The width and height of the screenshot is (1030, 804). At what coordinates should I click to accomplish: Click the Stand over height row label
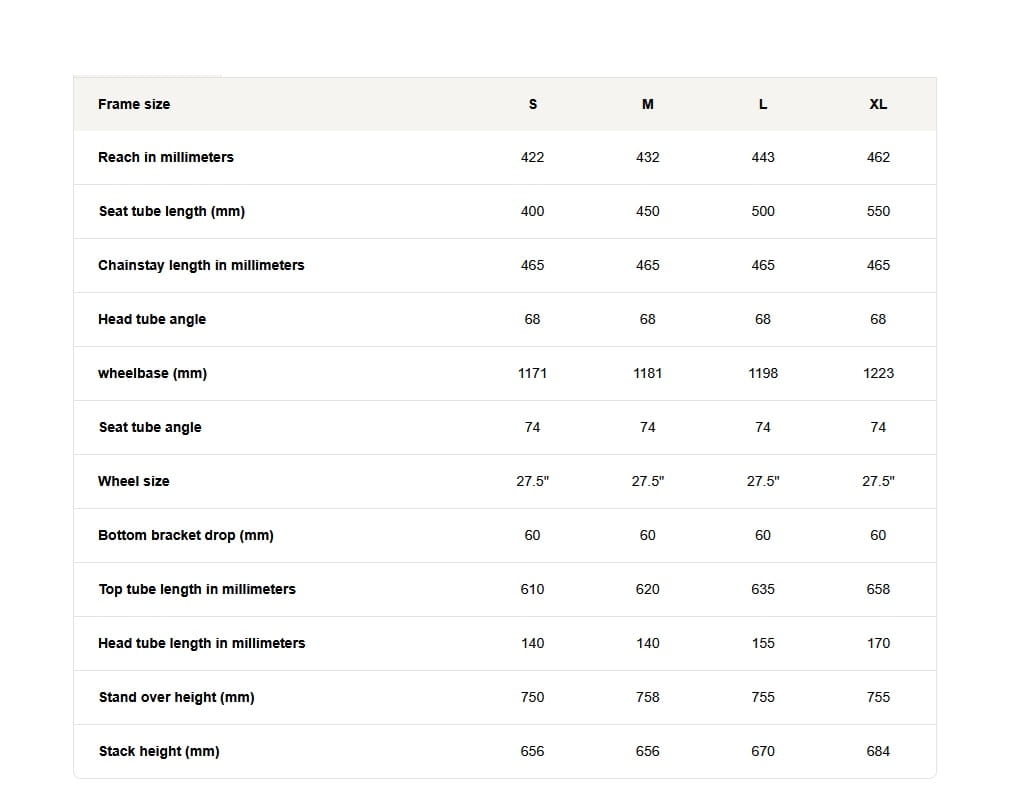click(177, 697)
